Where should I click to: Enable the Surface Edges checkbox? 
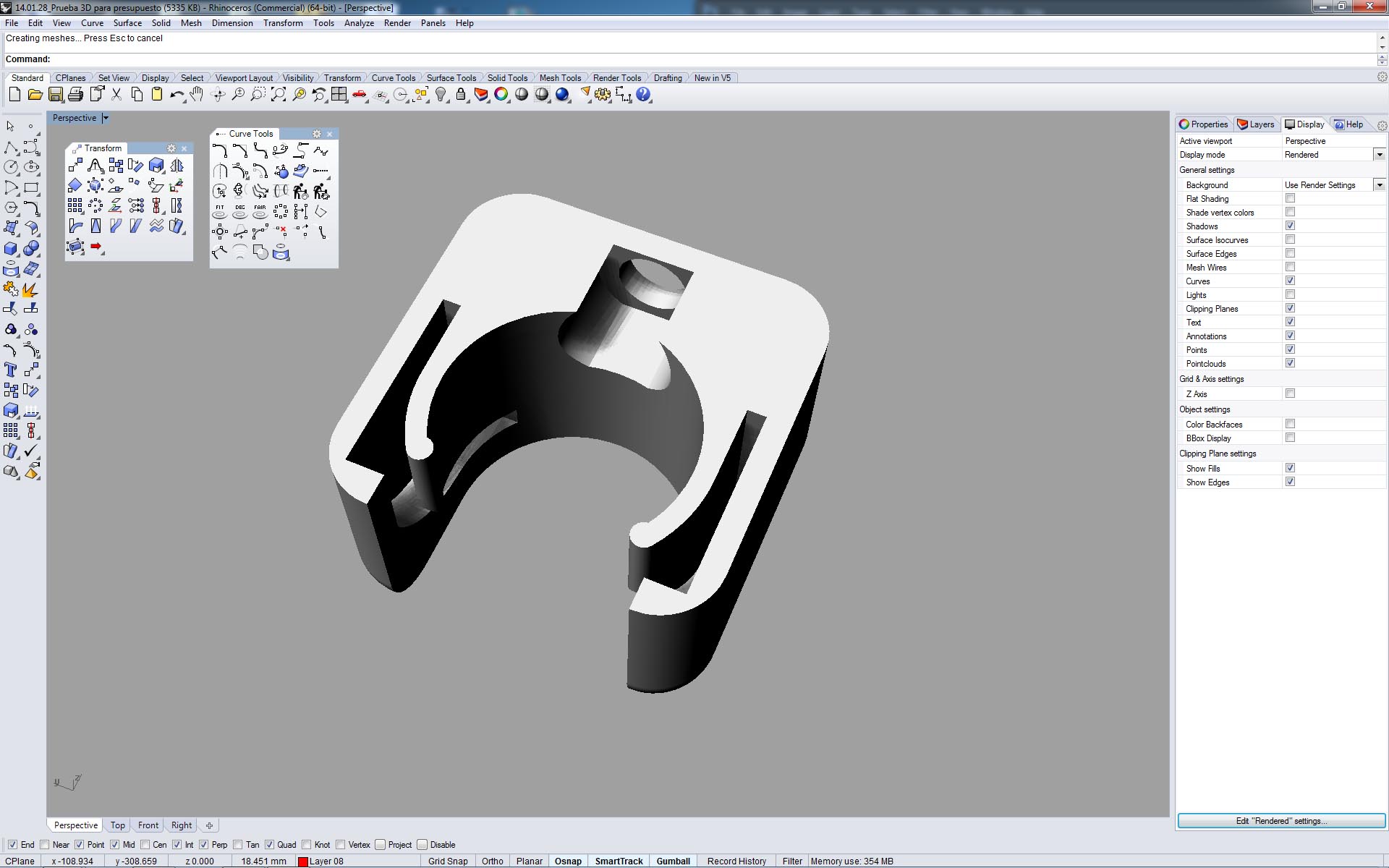(1290, 253)
